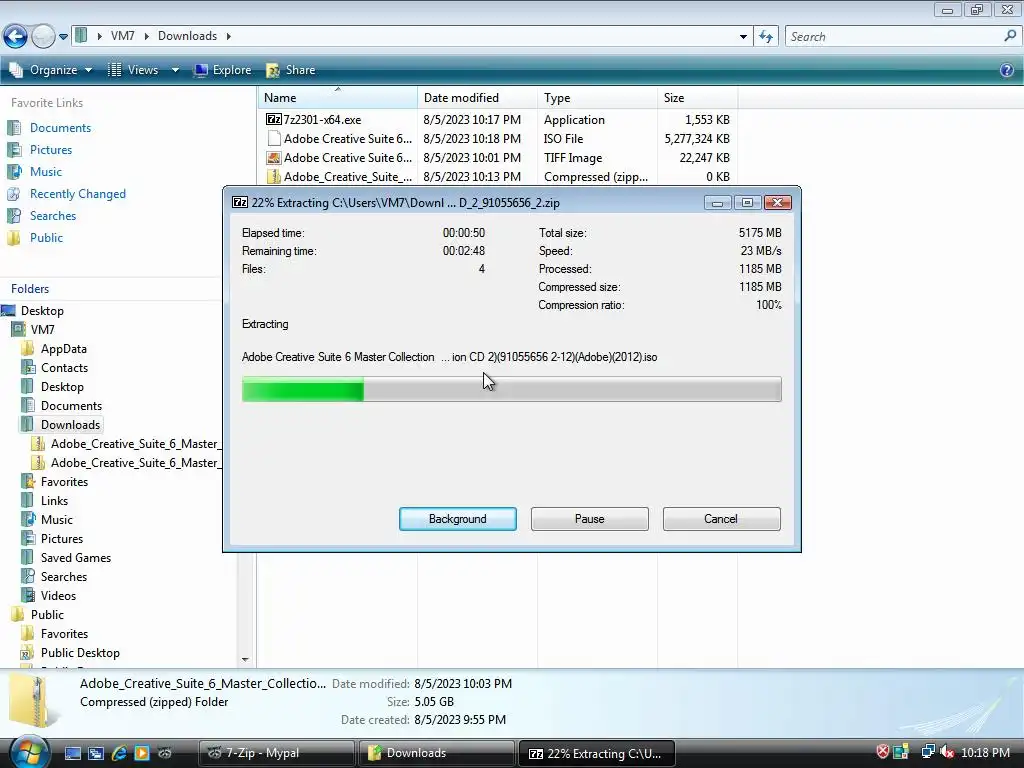Image resolution: width=1024 pixels, height=768 pixels.
Task: Select Downloads folder in tree
Action: [71, 424]
